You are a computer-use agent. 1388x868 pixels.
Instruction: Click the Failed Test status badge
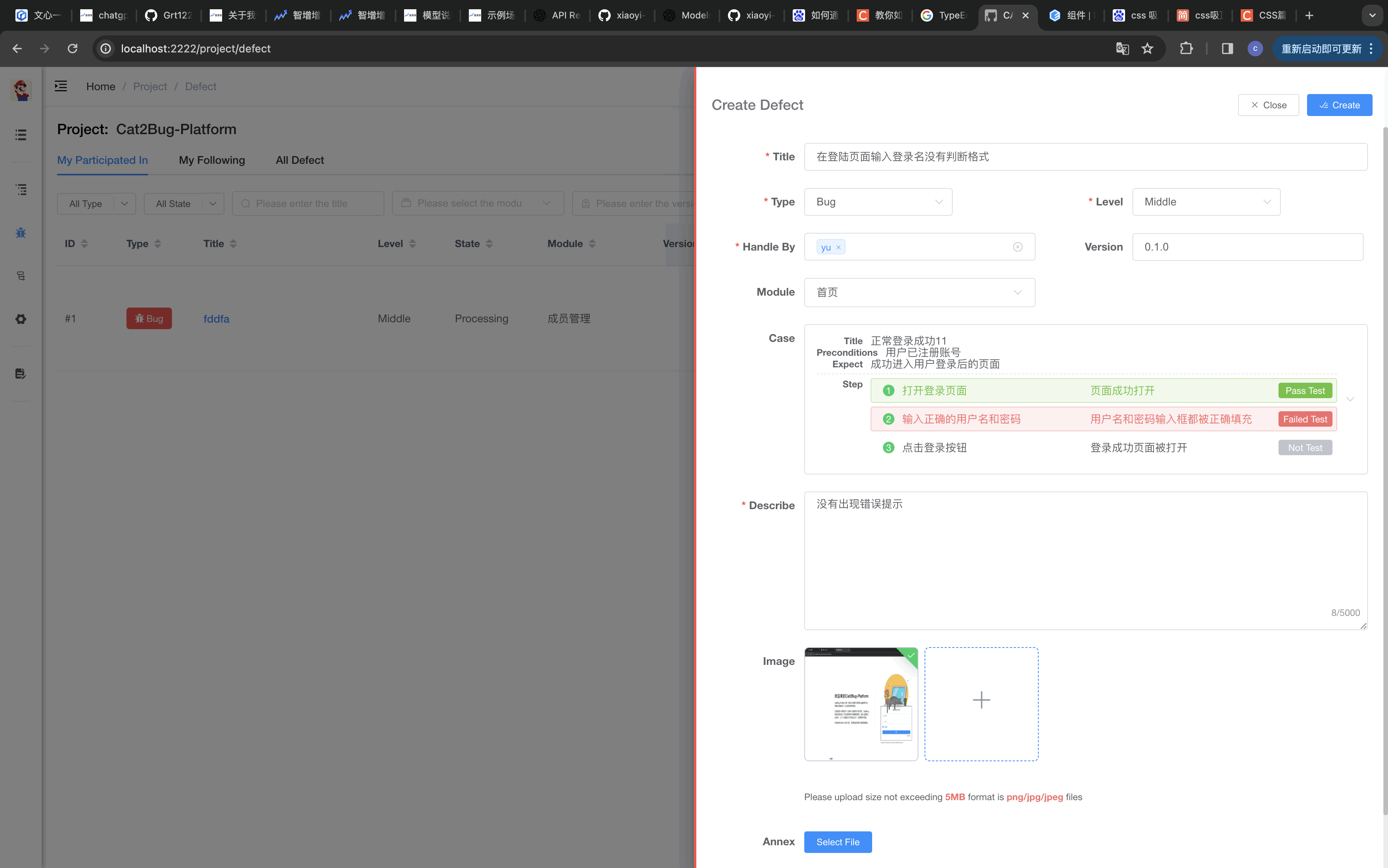click(1305, 419)
